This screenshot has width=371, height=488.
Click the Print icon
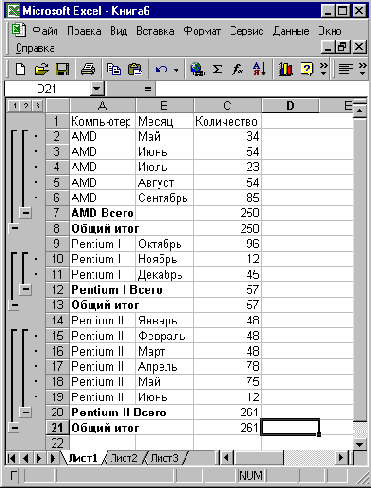pos(88,69)
